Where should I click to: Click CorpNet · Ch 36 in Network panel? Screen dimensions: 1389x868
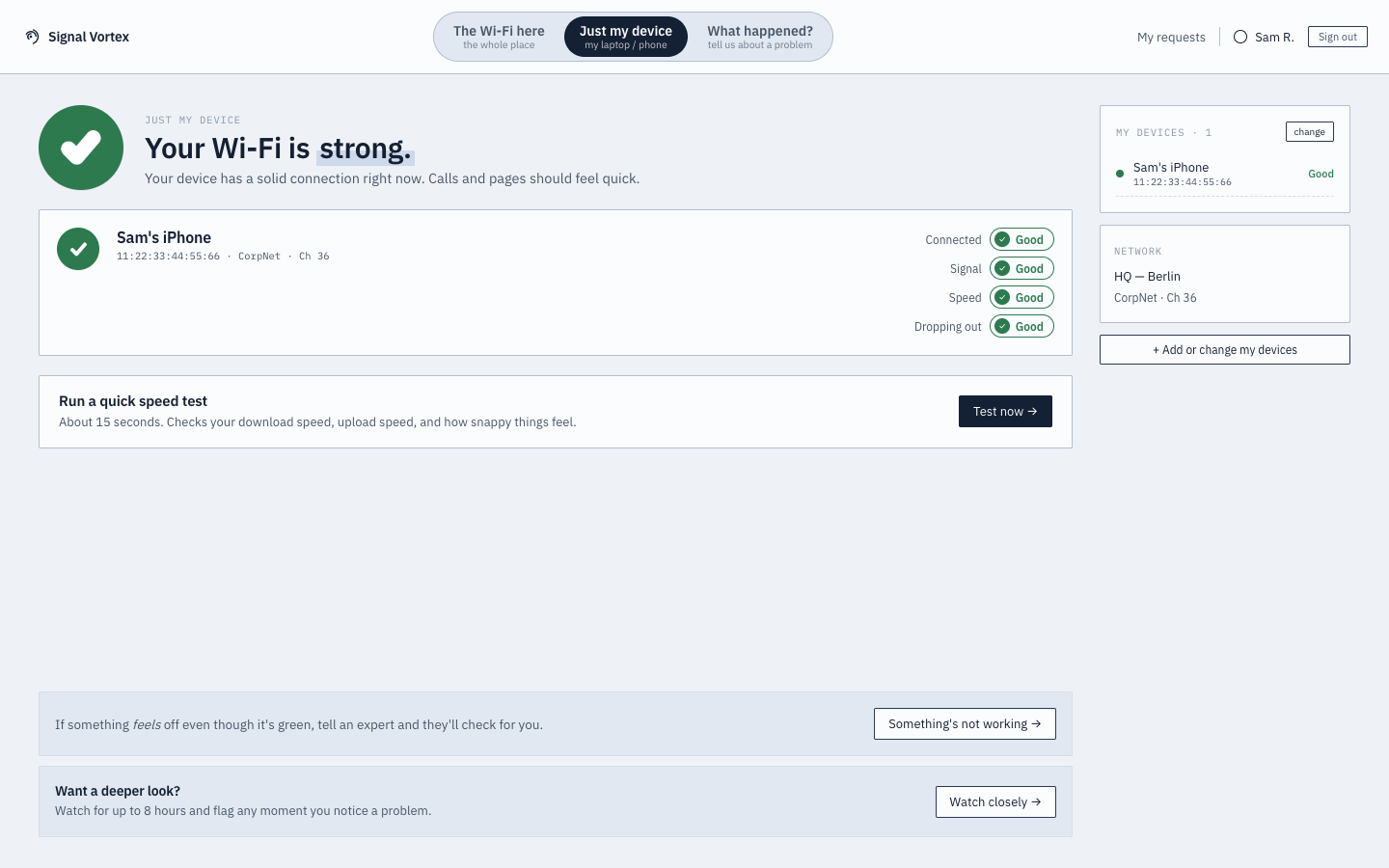click(x=1156, y=298)
